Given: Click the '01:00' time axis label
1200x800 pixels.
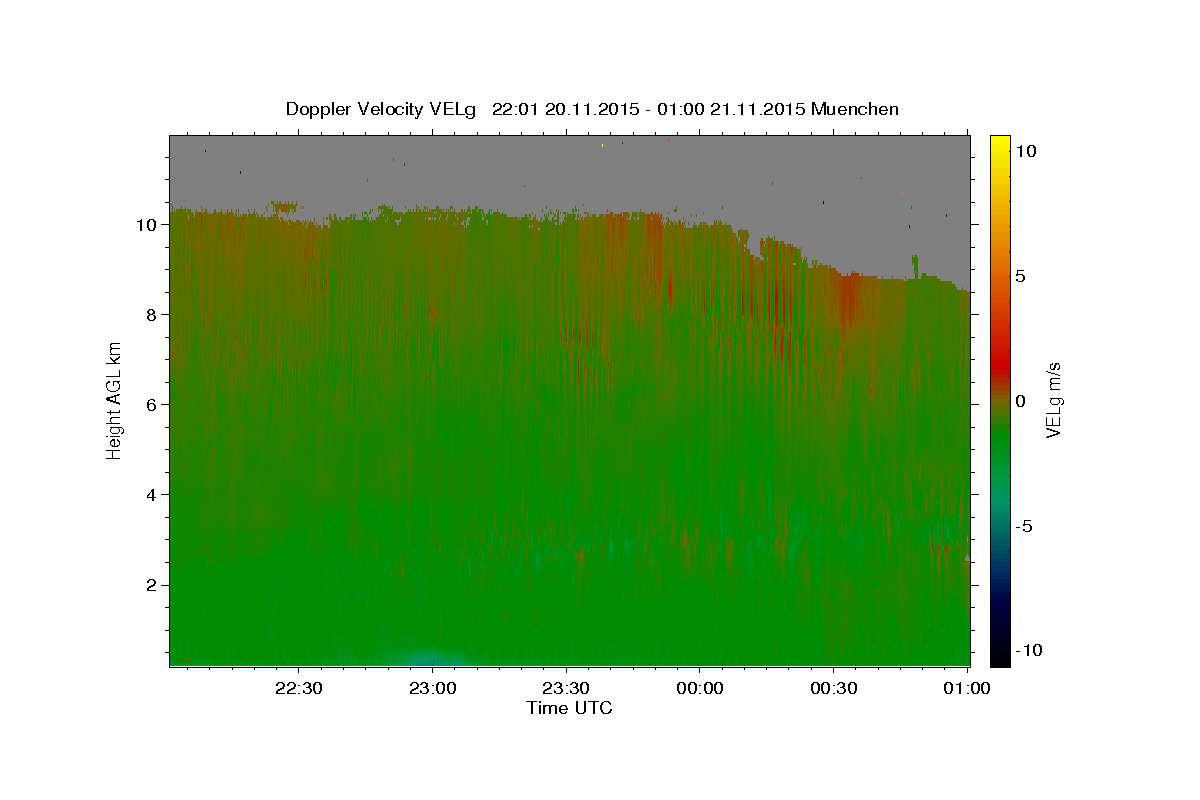Looking at the screenshot, I should pos(967,688).
